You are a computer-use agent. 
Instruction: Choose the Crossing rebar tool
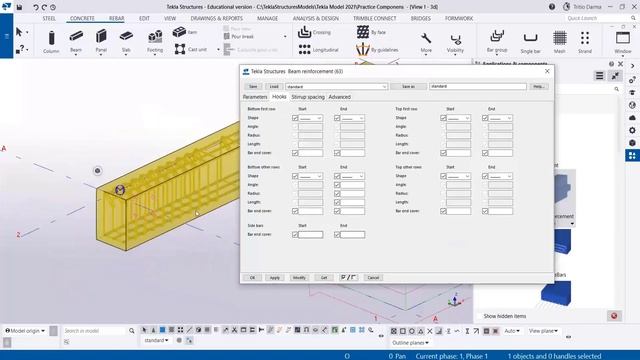314,32
